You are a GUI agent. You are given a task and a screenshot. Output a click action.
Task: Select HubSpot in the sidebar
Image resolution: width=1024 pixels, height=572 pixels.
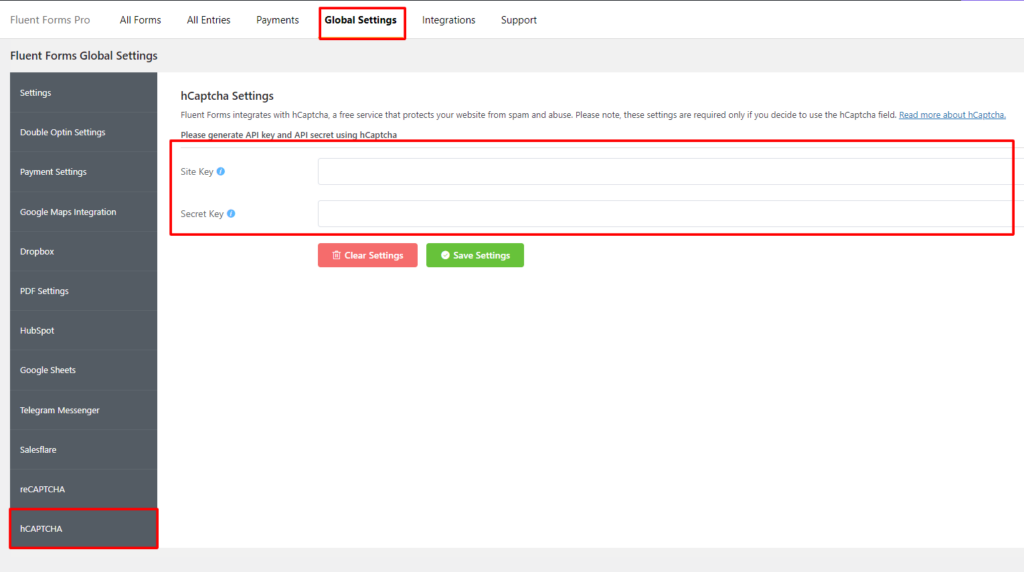(84, 330)
